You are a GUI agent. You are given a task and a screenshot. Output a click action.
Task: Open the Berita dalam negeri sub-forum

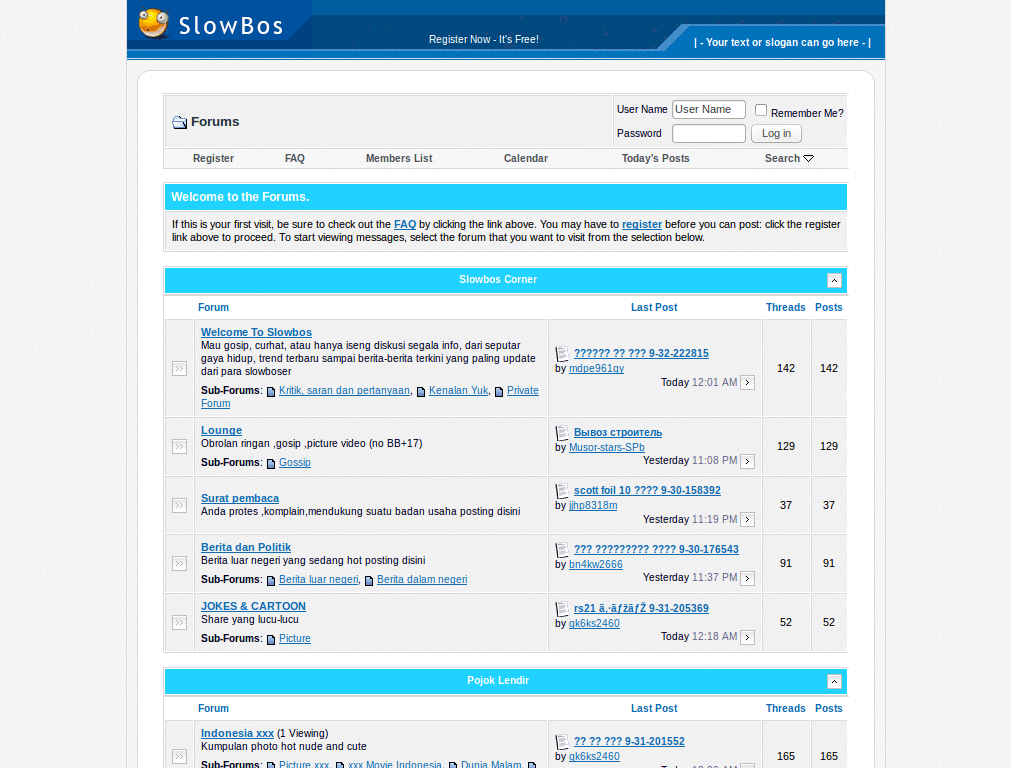(422, 579)
